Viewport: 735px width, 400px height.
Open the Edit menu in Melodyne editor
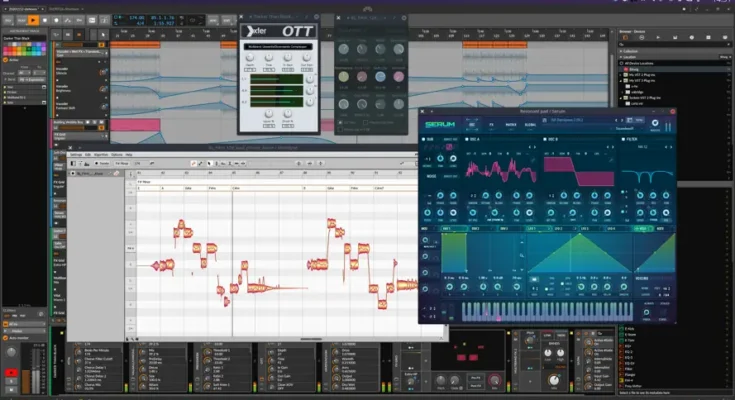tap(88, 154)
